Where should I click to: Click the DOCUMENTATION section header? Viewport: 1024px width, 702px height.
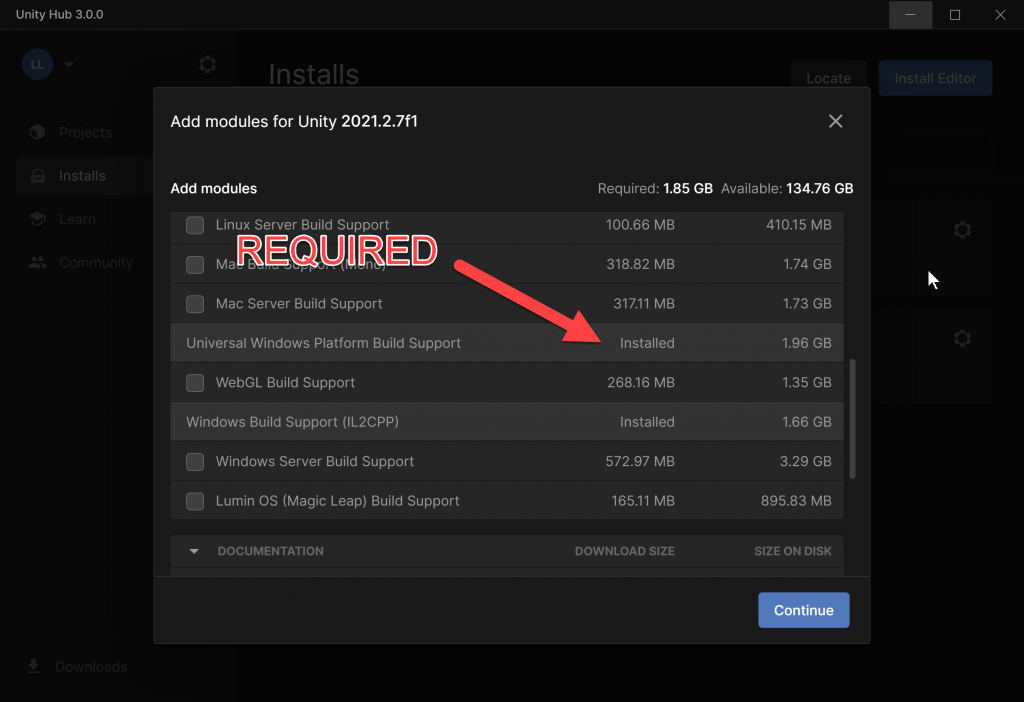click(270, 551)
